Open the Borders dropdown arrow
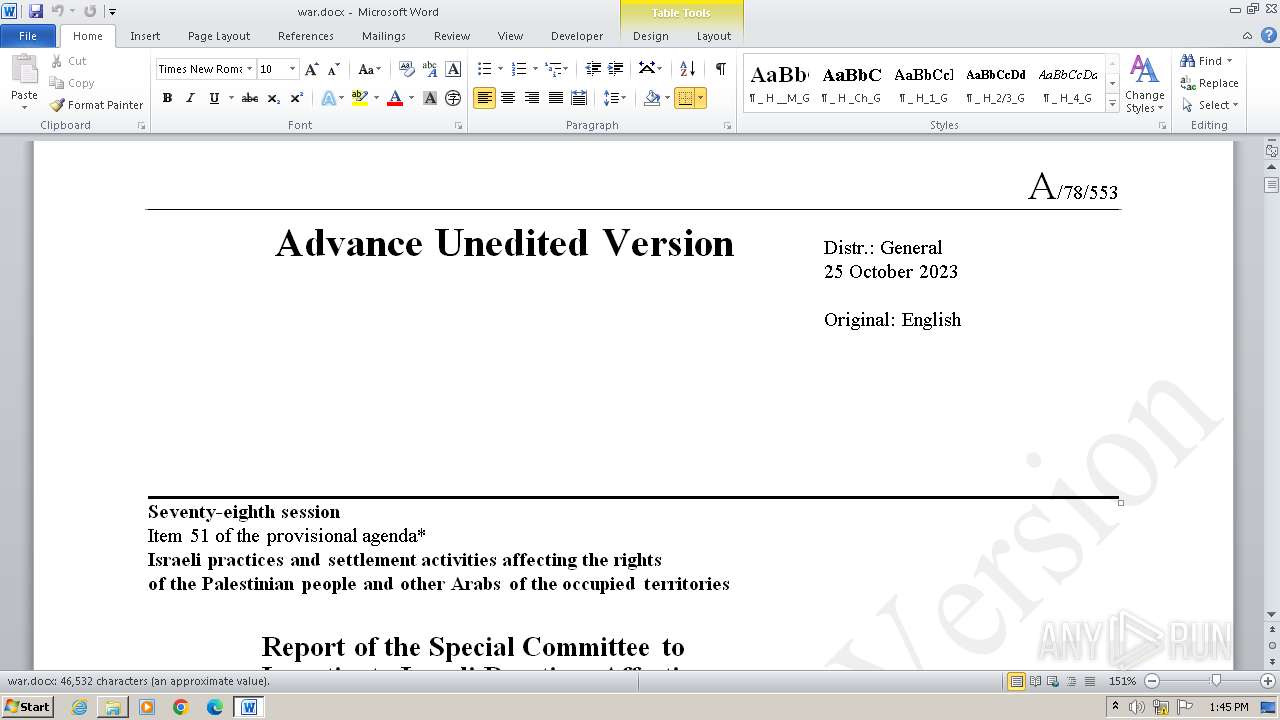This screenshot has width=1280, height=720. [x=700, y=98]
